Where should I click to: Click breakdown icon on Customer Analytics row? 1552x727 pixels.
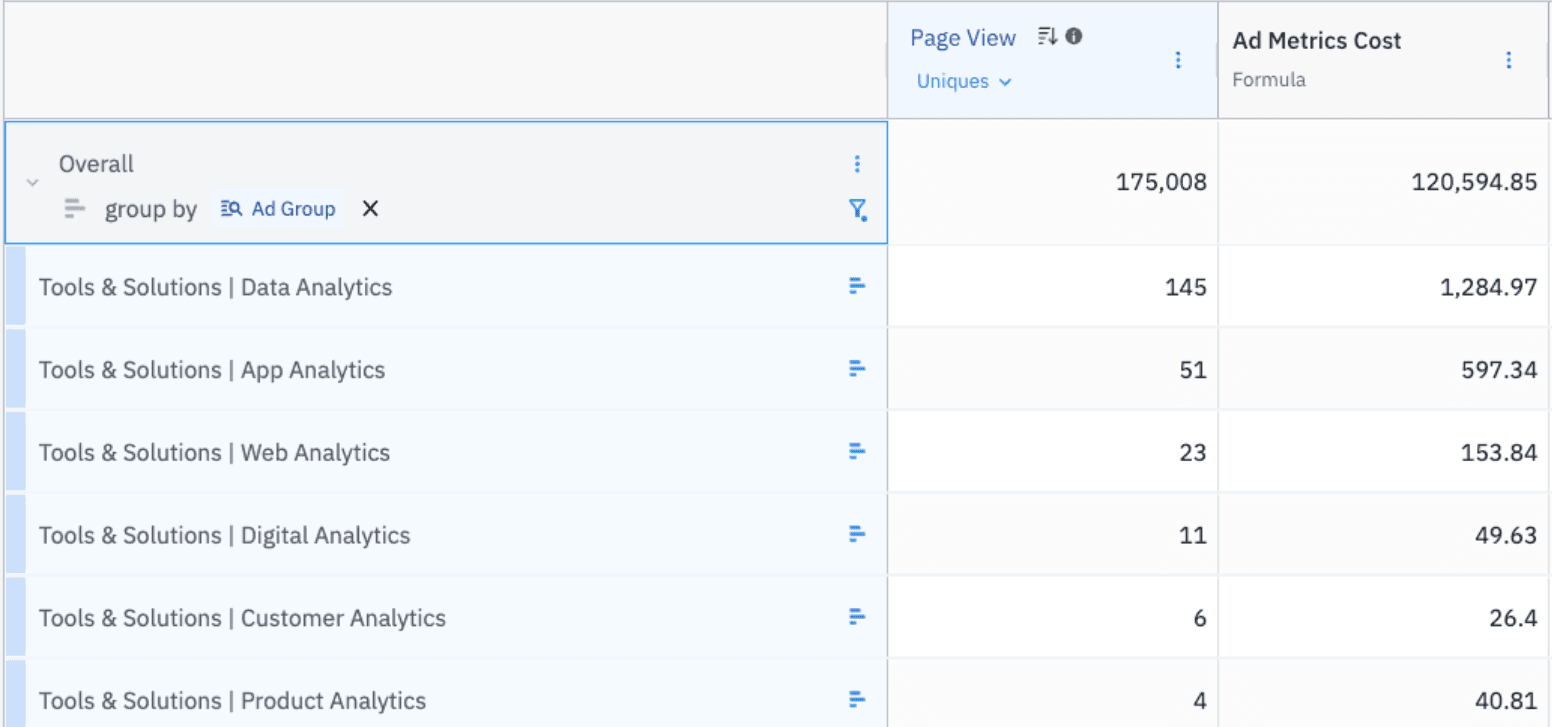click(x=858, y=617)
